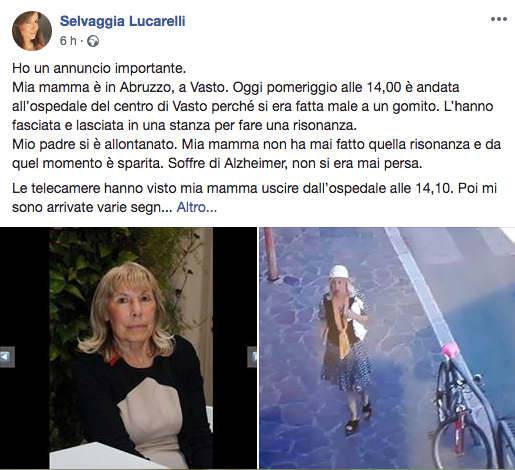Open the "6 h" post timestamp

[68, 41]
